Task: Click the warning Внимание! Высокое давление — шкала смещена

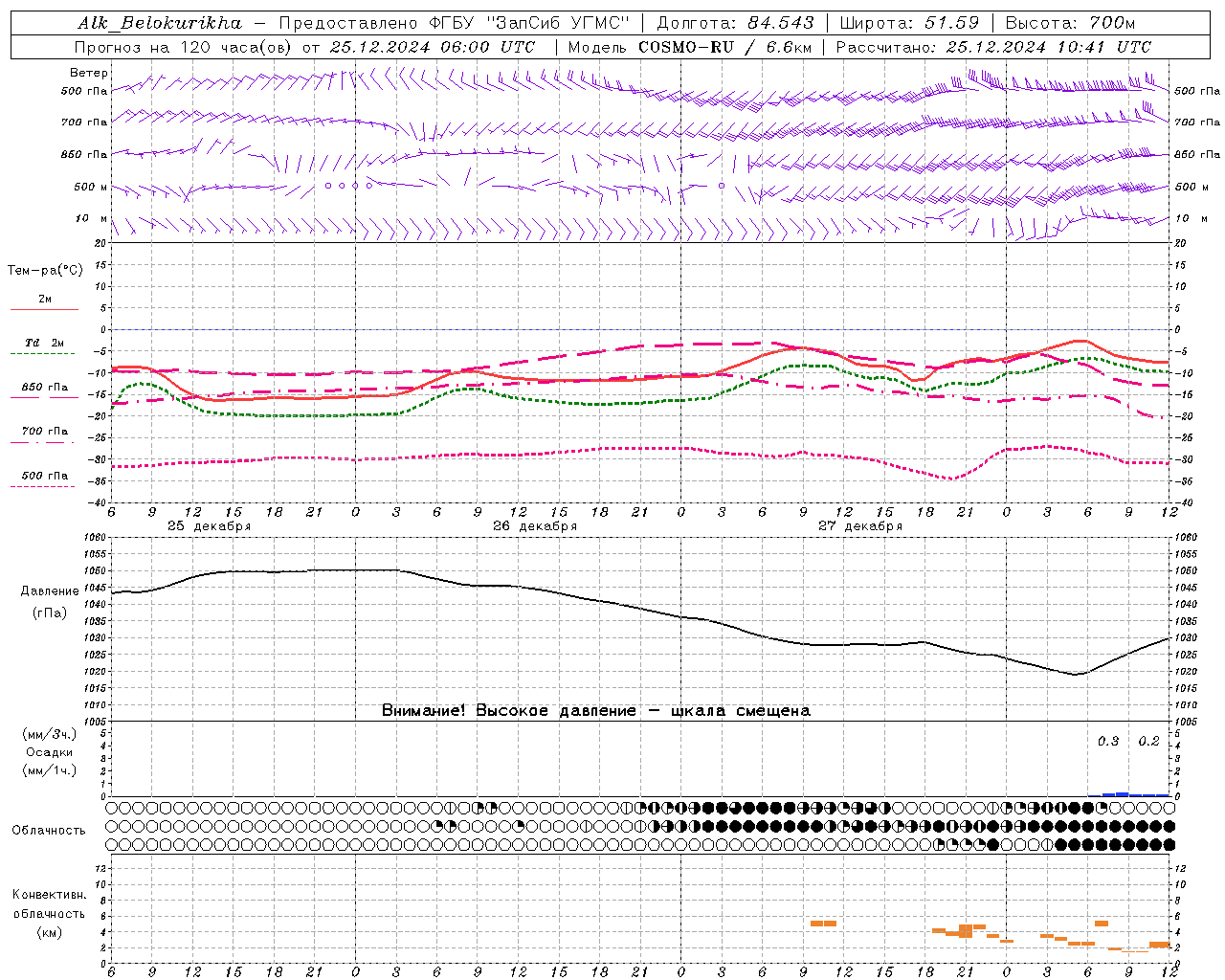Action: (596, 711)
